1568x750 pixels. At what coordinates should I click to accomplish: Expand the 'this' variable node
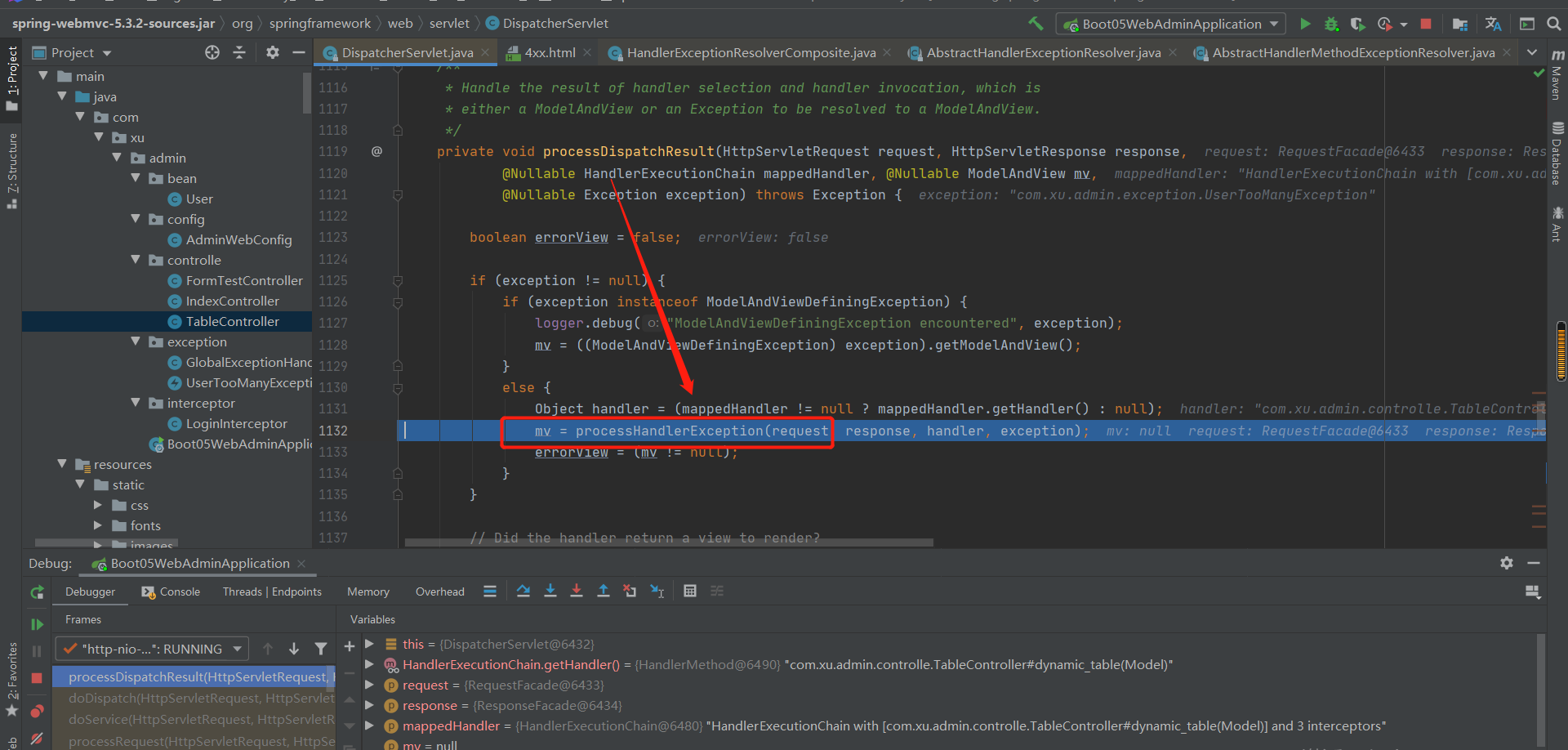coord(369,644)
